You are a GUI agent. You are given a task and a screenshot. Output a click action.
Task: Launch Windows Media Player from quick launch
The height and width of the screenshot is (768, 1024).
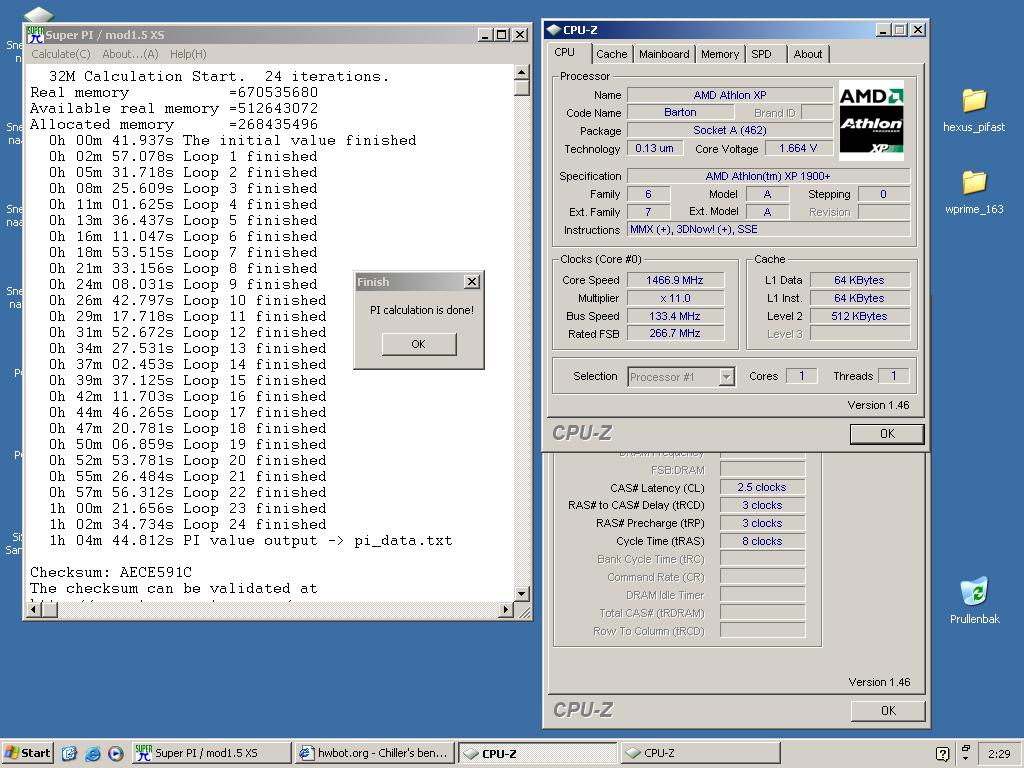coord(116,753)
